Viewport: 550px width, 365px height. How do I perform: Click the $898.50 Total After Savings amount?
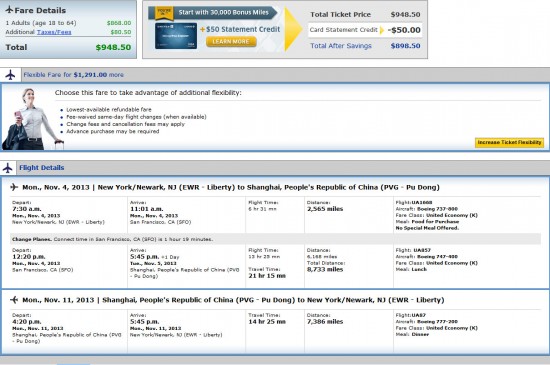pyautogui.click(x=405, y=46)
